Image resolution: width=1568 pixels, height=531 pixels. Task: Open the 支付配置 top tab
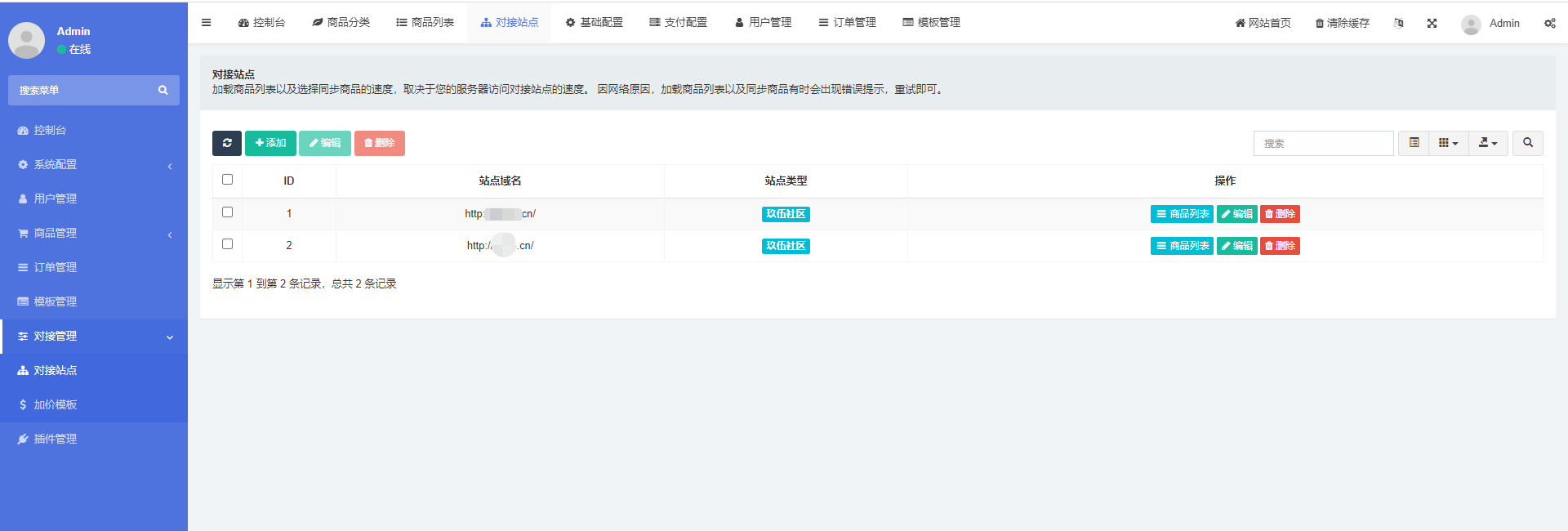tap(678, 23)
